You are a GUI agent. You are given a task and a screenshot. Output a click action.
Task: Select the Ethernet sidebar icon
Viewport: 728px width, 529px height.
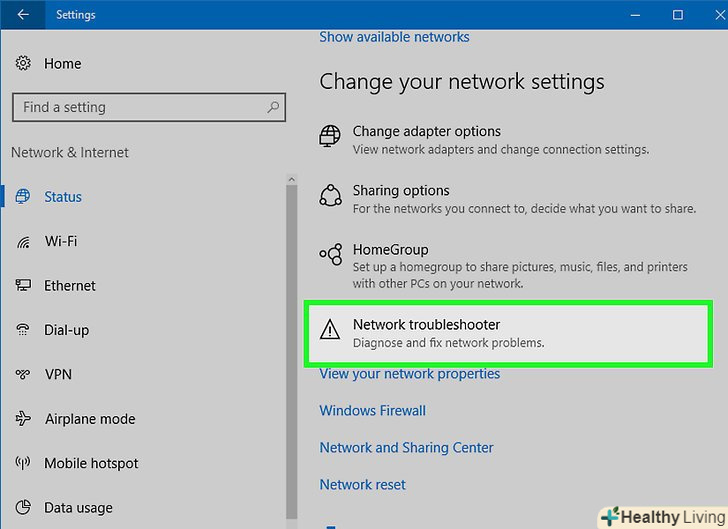pyautogui.click(x=24, y=286)
